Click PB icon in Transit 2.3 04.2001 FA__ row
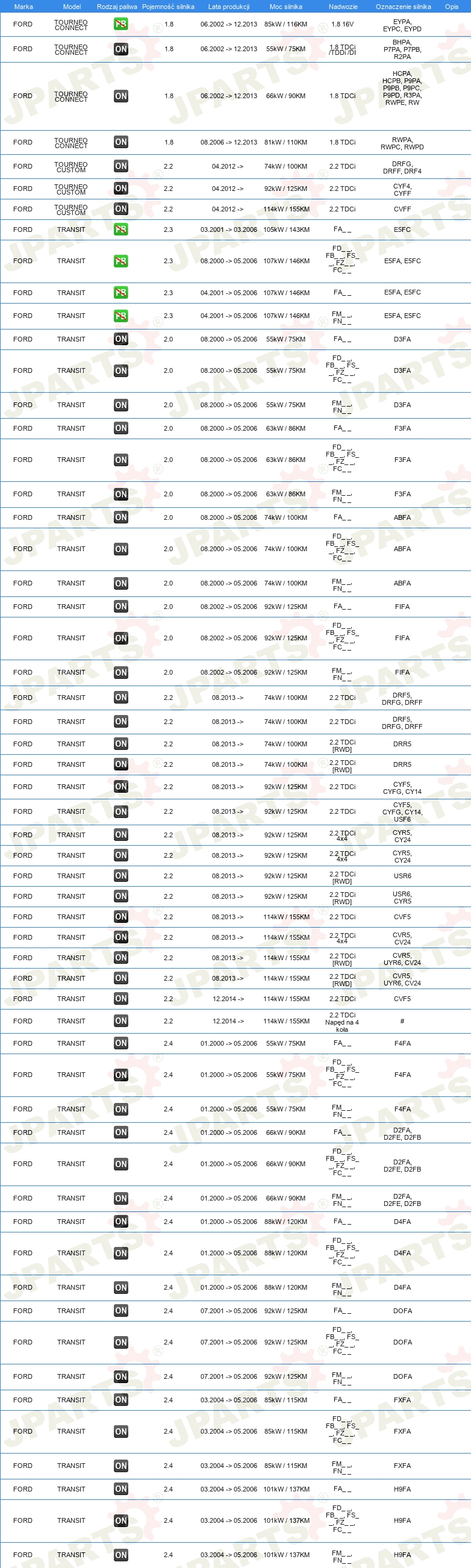 [x=120, y=293]
